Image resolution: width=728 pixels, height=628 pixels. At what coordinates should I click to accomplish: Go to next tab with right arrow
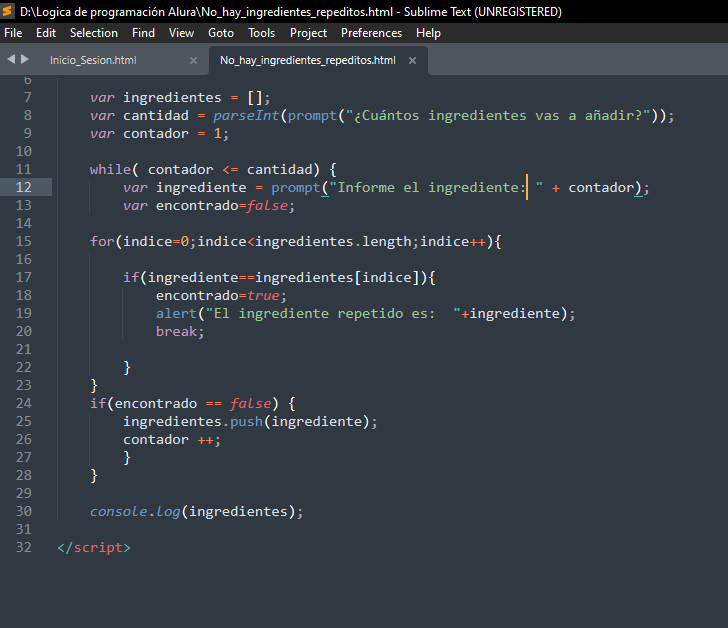pos(25,59)
